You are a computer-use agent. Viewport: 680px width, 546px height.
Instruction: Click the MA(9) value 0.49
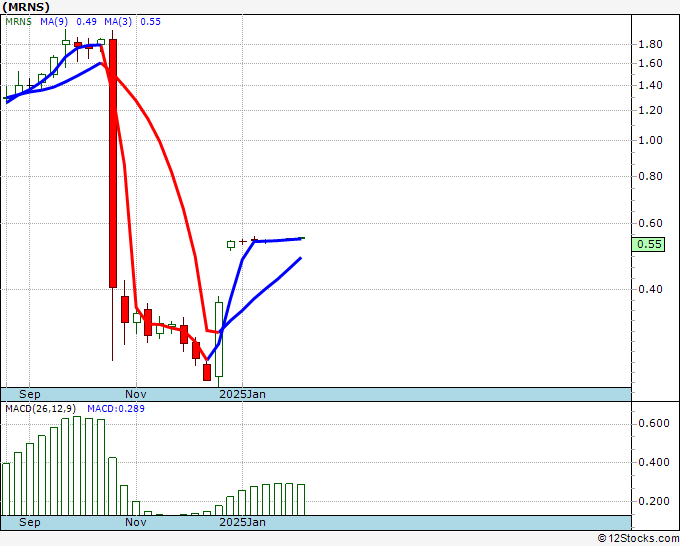pos(86,22)
